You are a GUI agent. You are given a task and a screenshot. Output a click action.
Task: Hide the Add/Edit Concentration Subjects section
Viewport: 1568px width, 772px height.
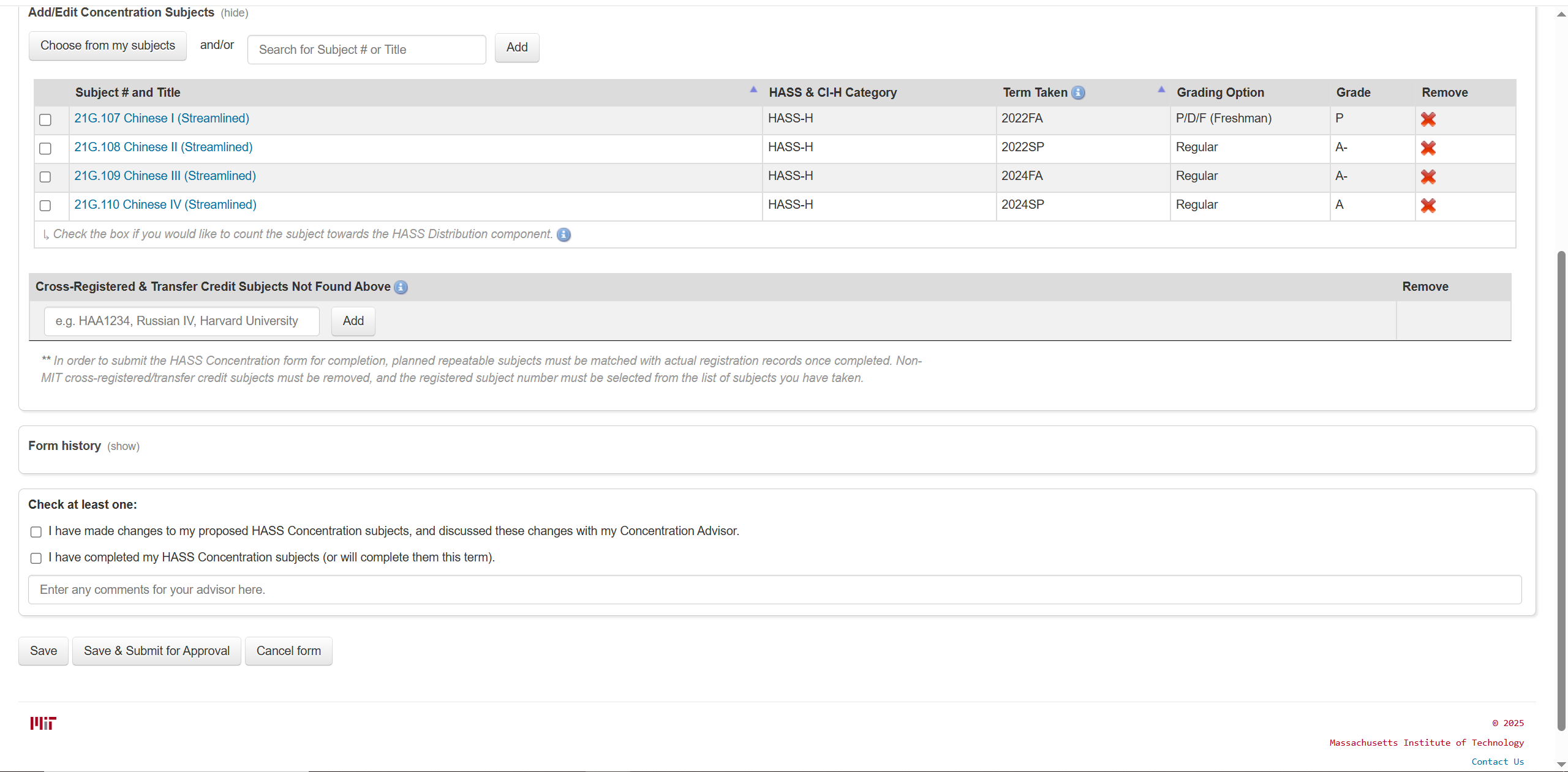point(234,13)
